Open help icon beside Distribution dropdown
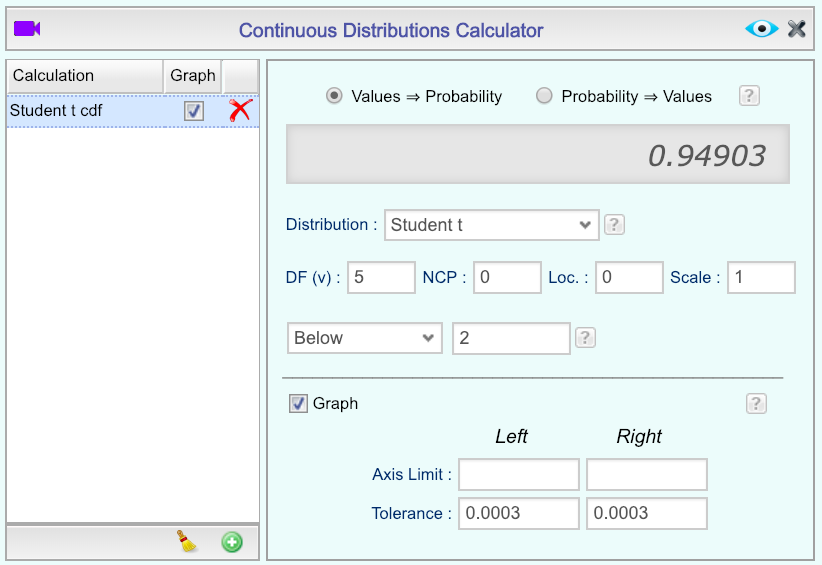Screen dimensions: 822x565 (x=615, y=225)
